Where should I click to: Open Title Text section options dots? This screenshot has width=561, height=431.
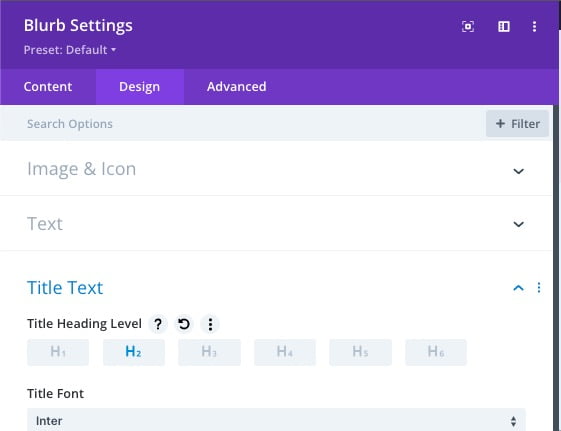pos(539,288)
